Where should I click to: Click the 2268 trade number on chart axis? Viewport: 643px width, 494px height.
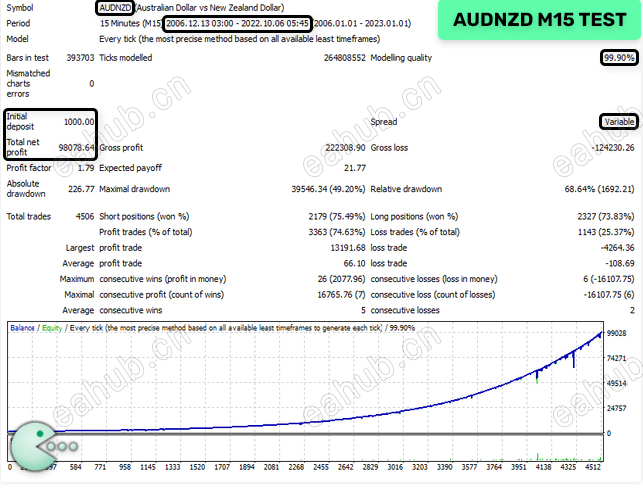(296, 467)
